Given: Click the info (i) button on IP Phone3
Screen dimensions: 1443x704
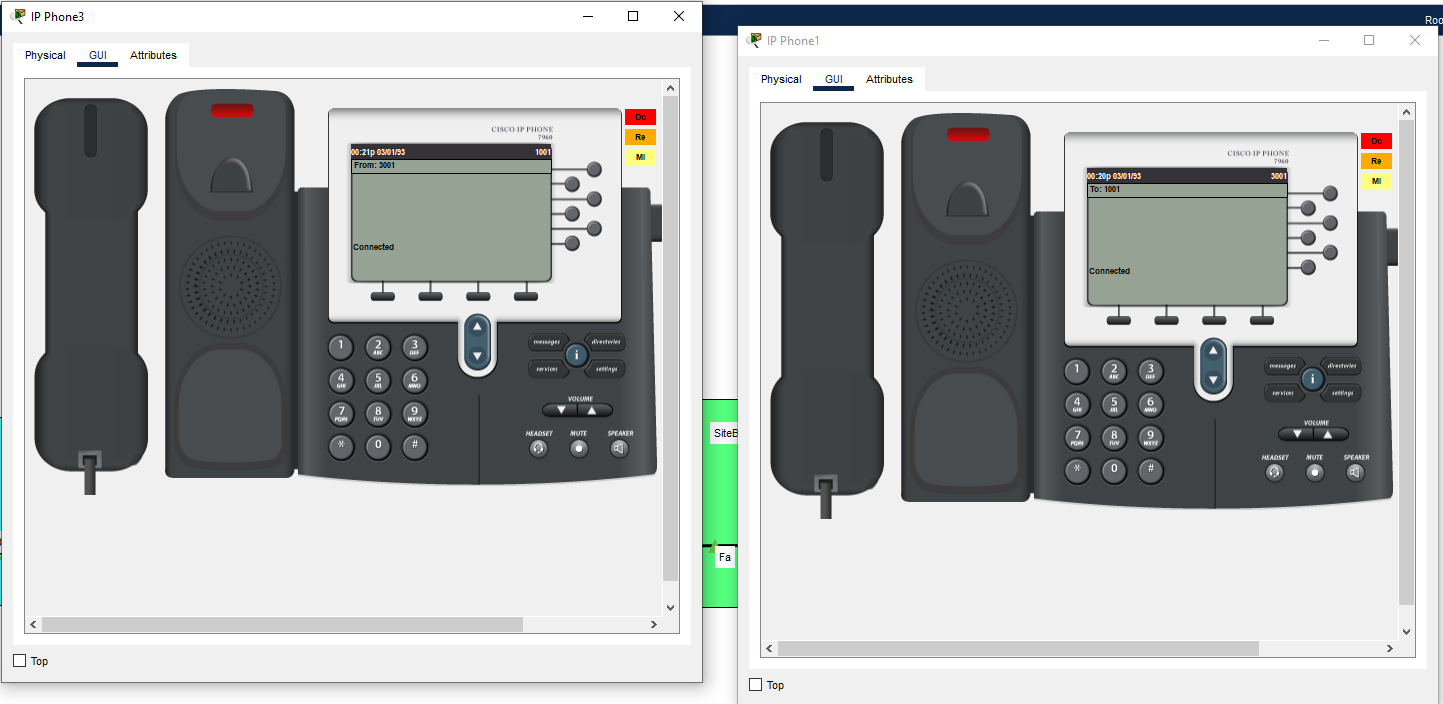Looking at the screenshot, I should pos(576,355).
